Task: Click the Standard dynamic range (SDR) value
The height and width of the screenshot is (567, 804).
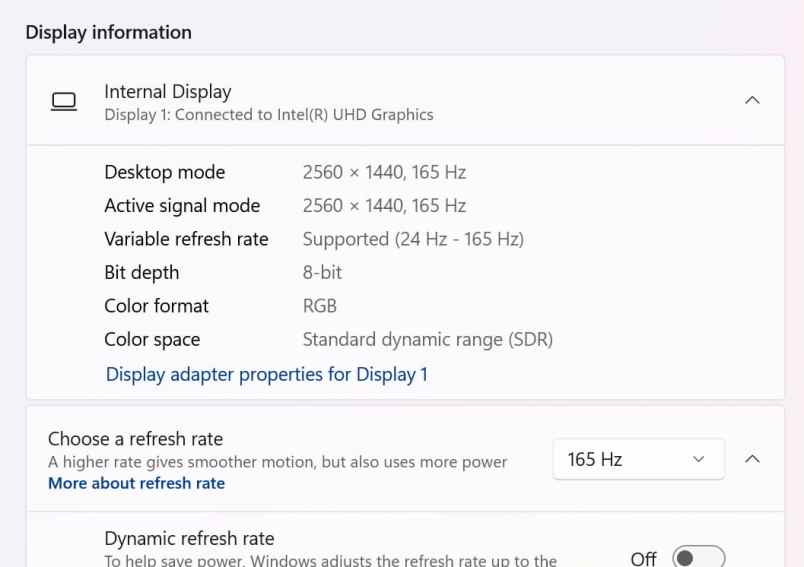Action: coord(427,340)
